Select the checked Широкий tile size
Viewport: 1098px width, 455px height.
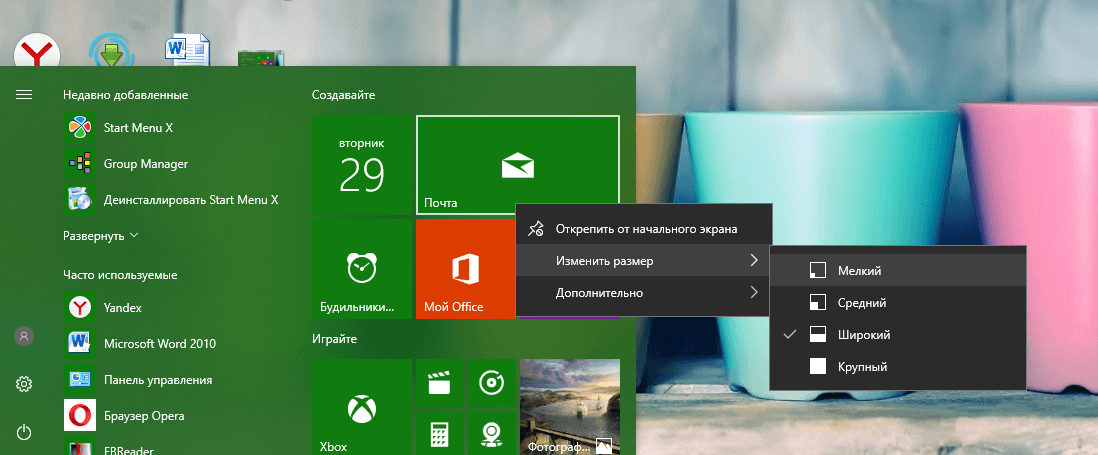click(x=898, y=335)
